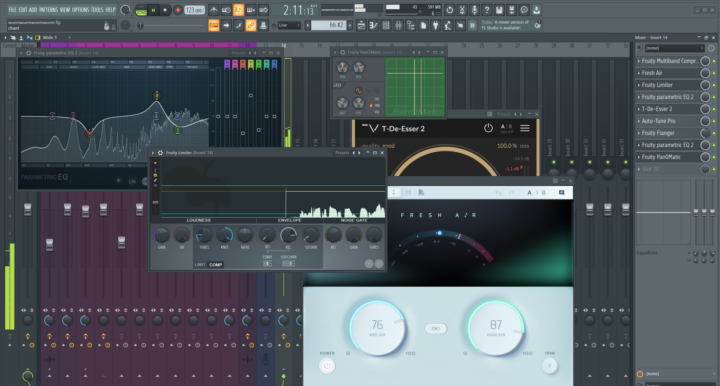Open the channel rack view icon

(x=386, y=26)
